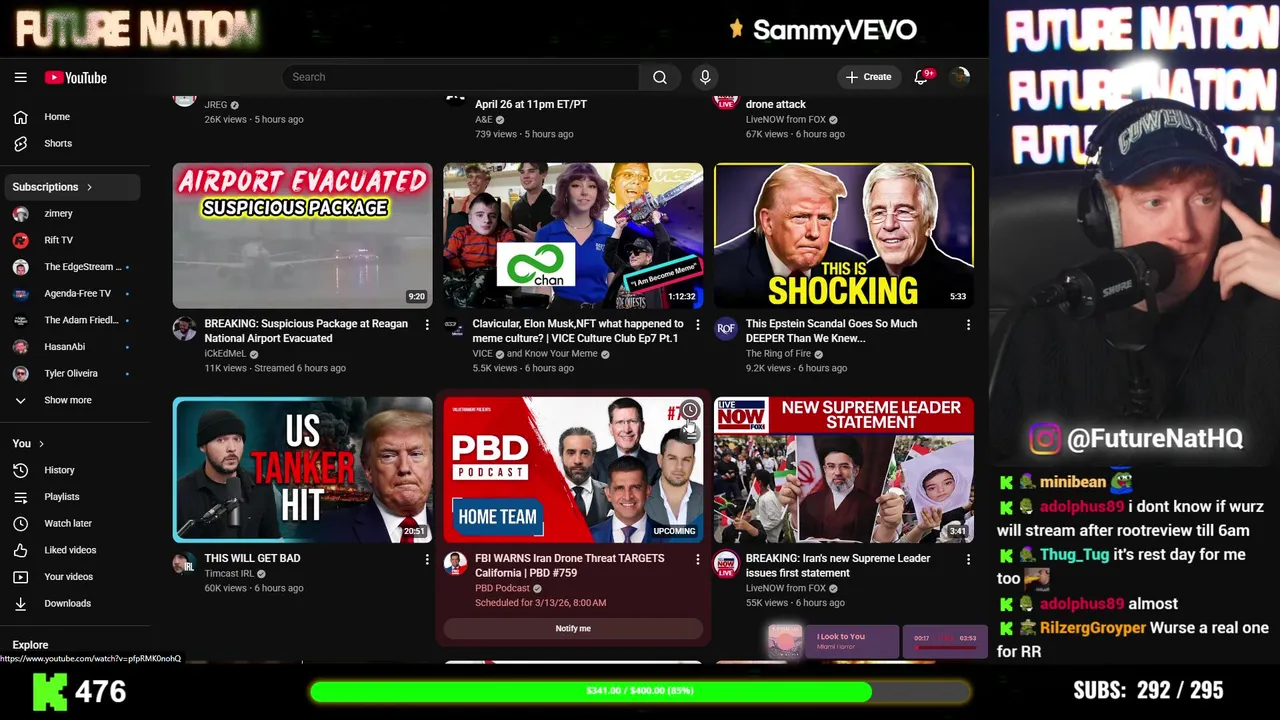
Task: Open title FBI WARNS Iran Drone Threat
Action: pos(569,566)
